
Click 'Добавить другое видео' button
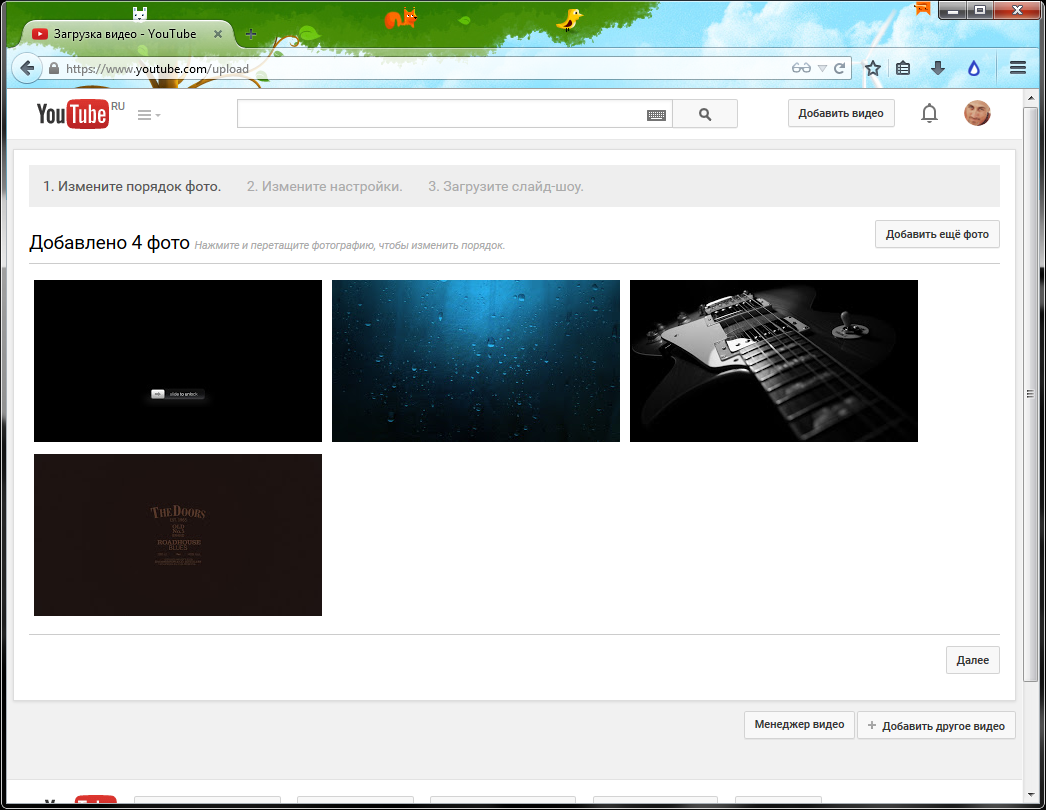pos(936,725)
